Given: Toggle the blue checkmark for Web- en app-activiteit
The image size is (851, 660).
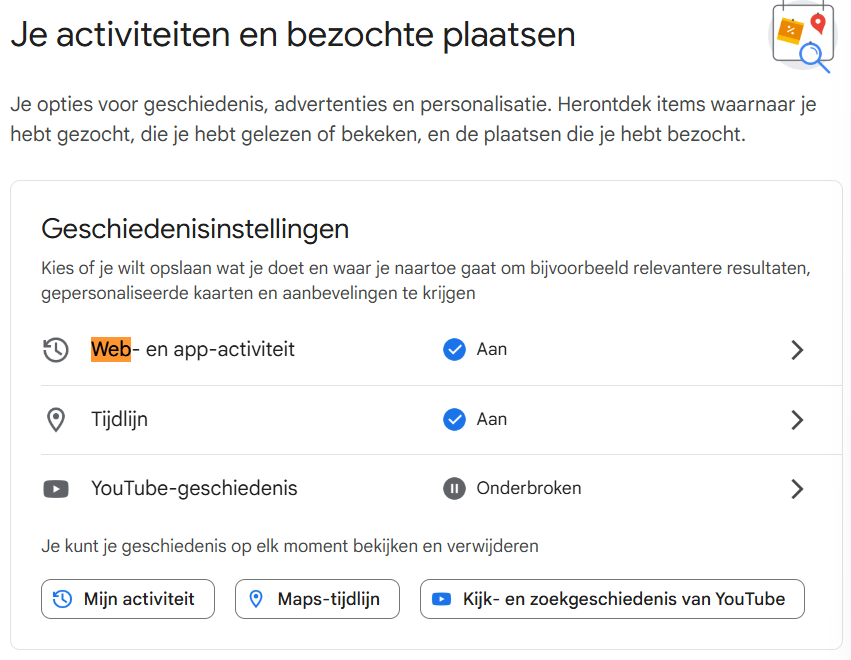Looking at the screenshot, I should pyautogui.click(x=454, y=349).
